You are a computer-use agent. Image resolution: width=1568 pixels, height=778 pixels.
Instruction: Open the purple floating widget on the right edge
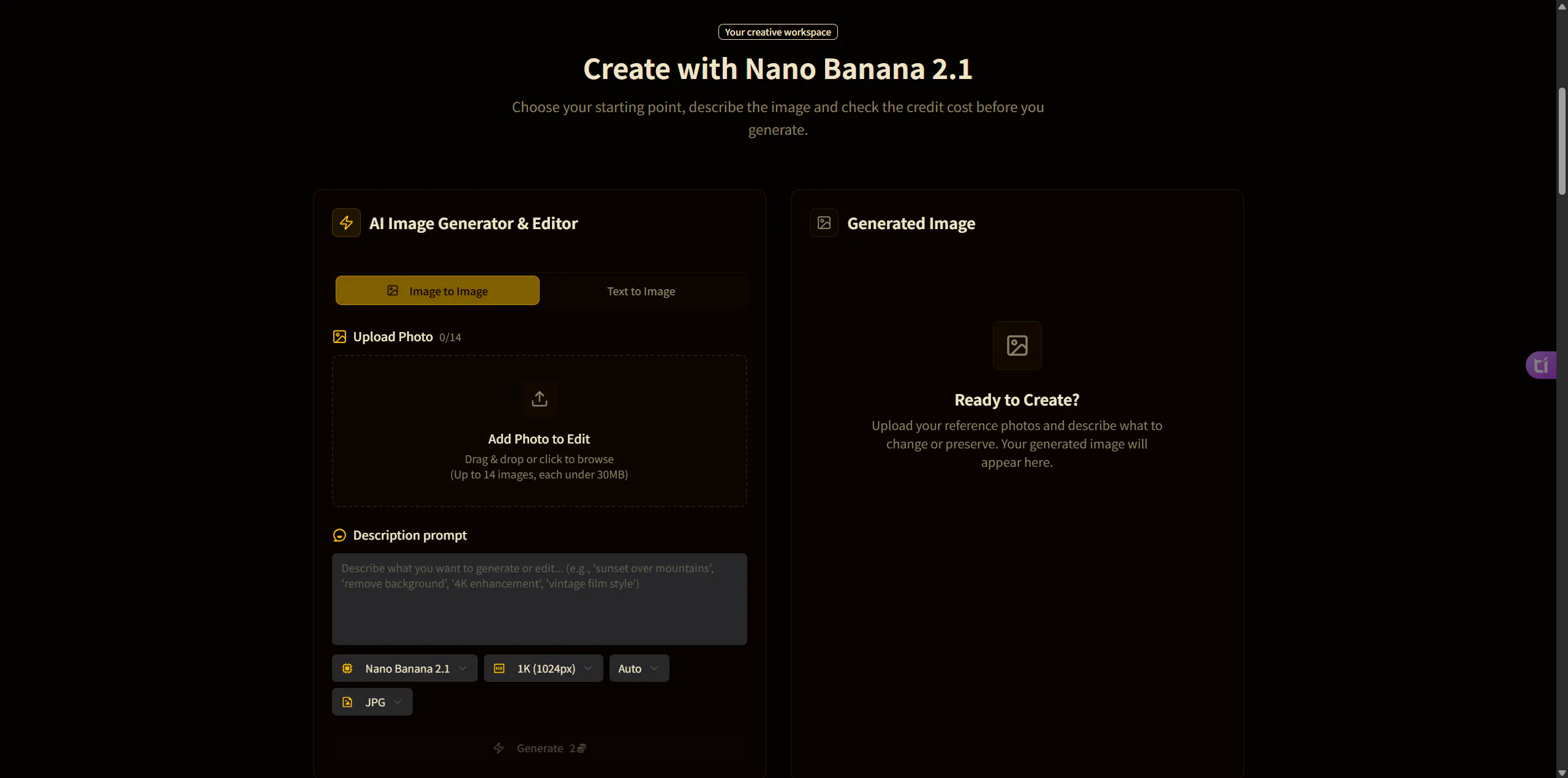click(x=1541, y=366)
